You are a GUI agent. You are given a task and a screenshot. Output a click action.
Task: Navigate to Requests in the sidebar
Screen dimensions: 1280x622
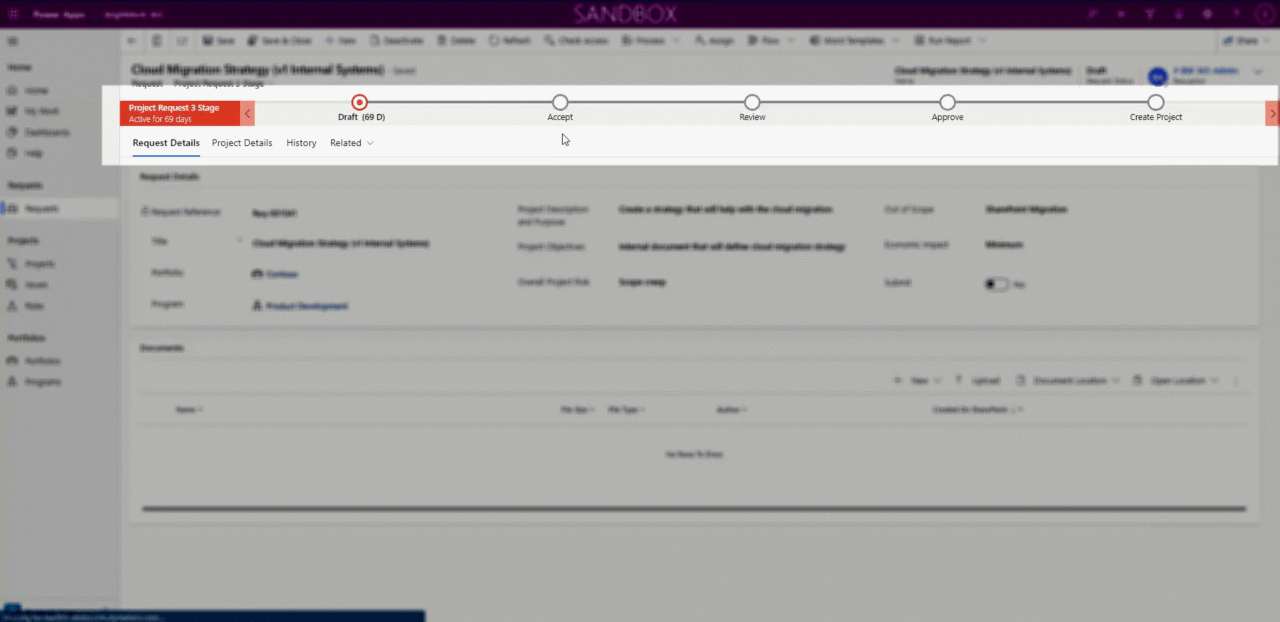[x=45, y=208]
